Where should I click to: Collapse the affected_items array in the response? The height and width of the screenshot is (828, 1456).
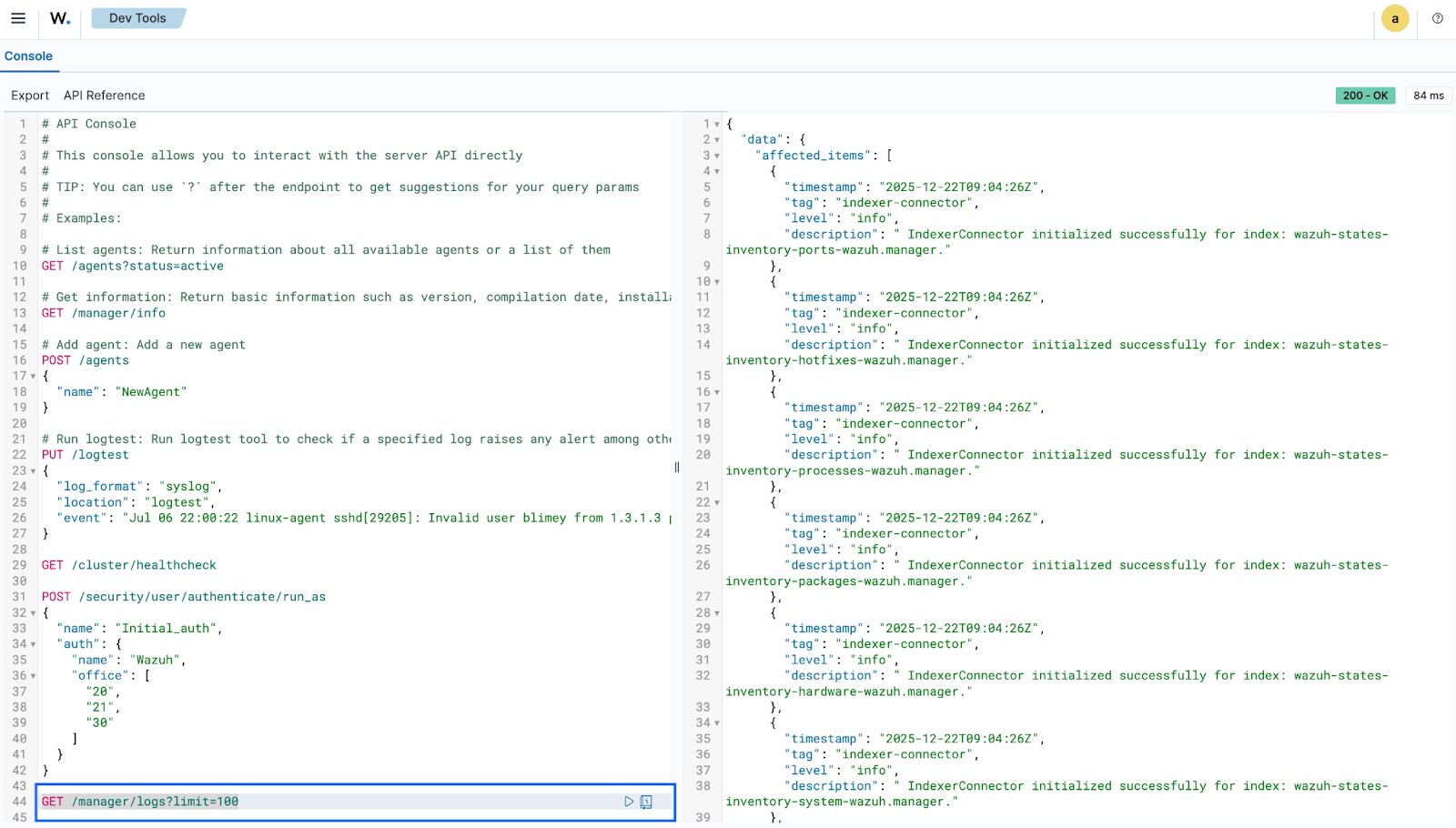point(716,155)
